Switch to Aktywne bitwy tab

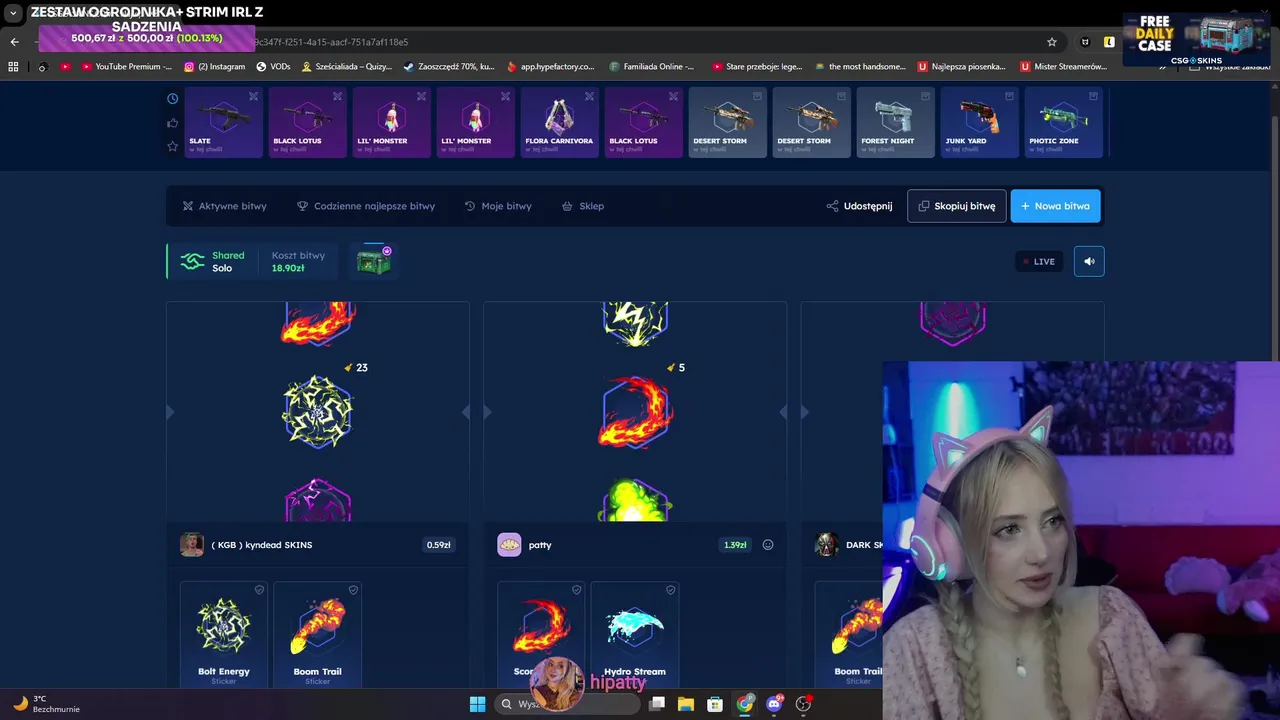tap(225, 206)
